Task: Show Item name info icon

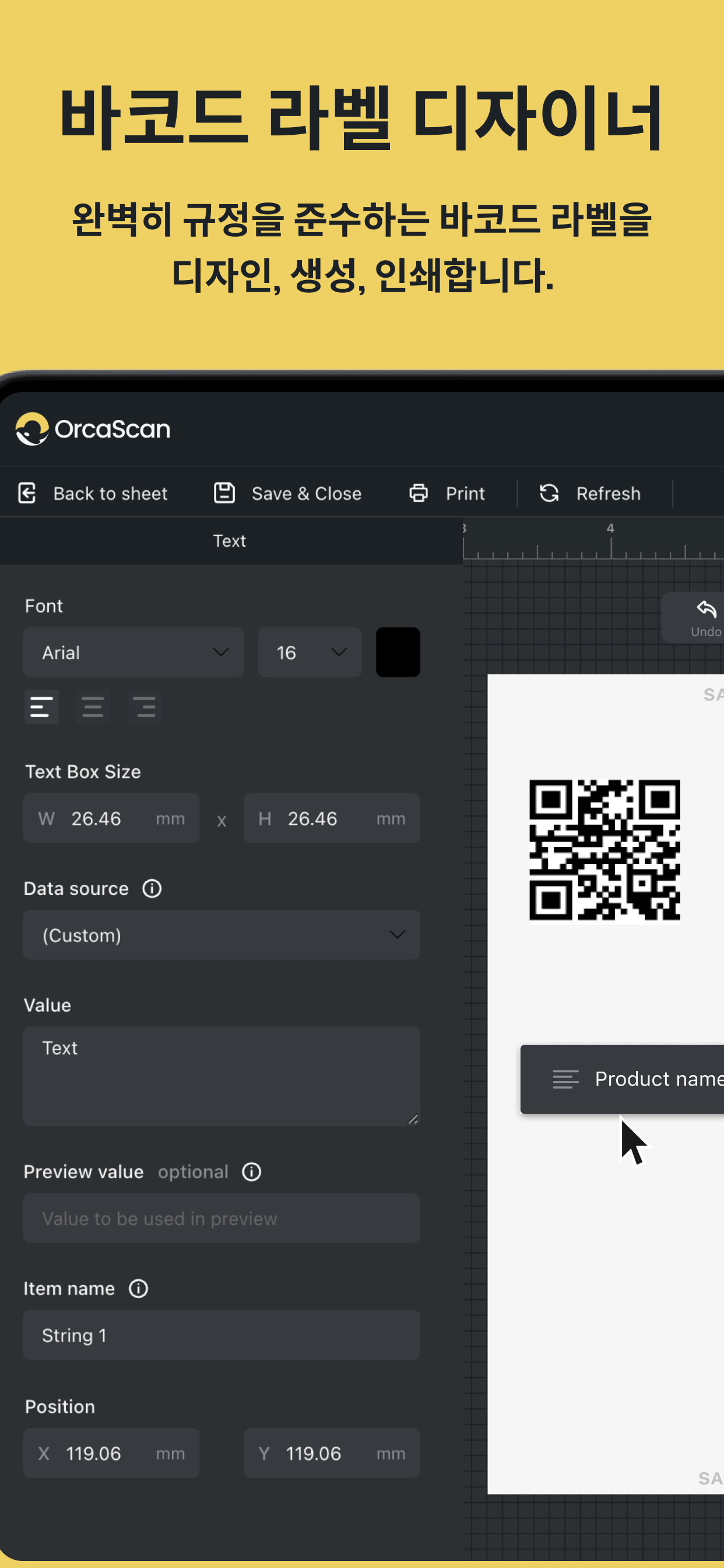Action: click(139, 1289)
